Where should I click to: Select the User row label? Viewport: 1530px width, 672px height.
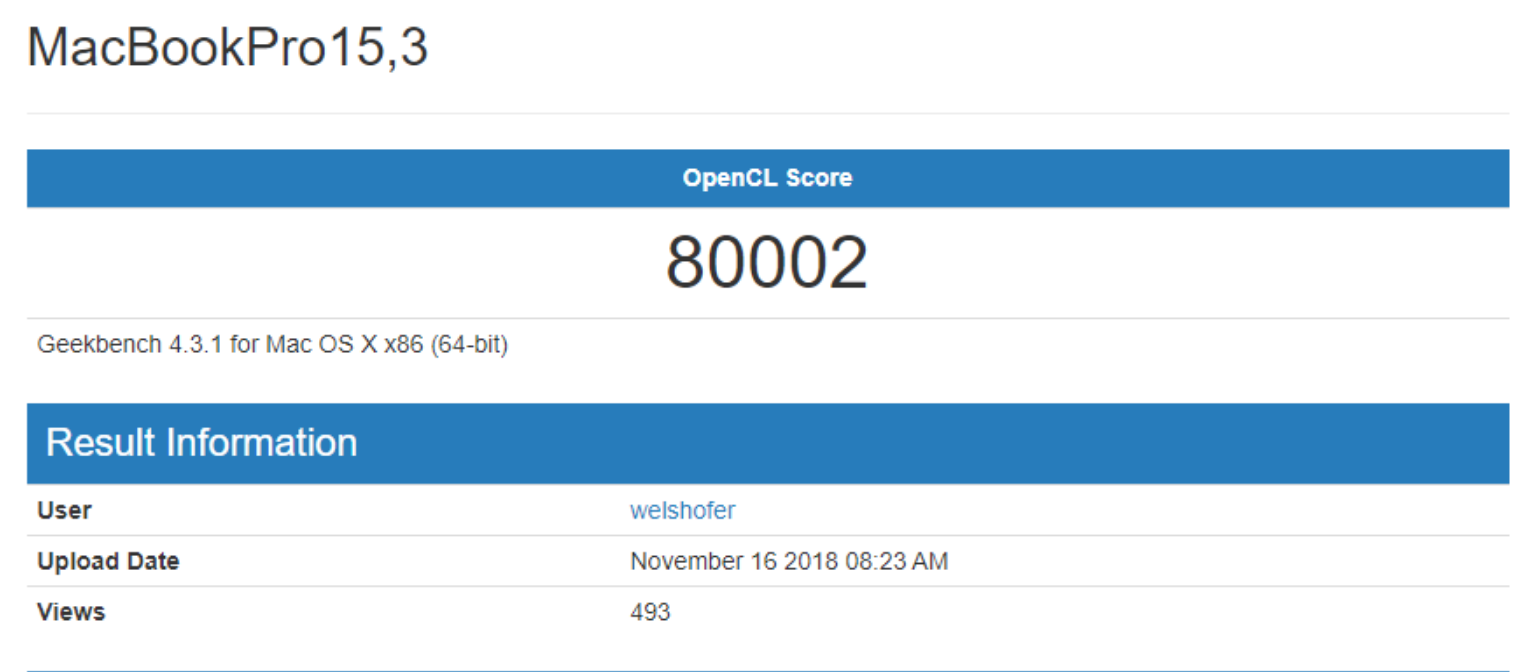point(64,510)
